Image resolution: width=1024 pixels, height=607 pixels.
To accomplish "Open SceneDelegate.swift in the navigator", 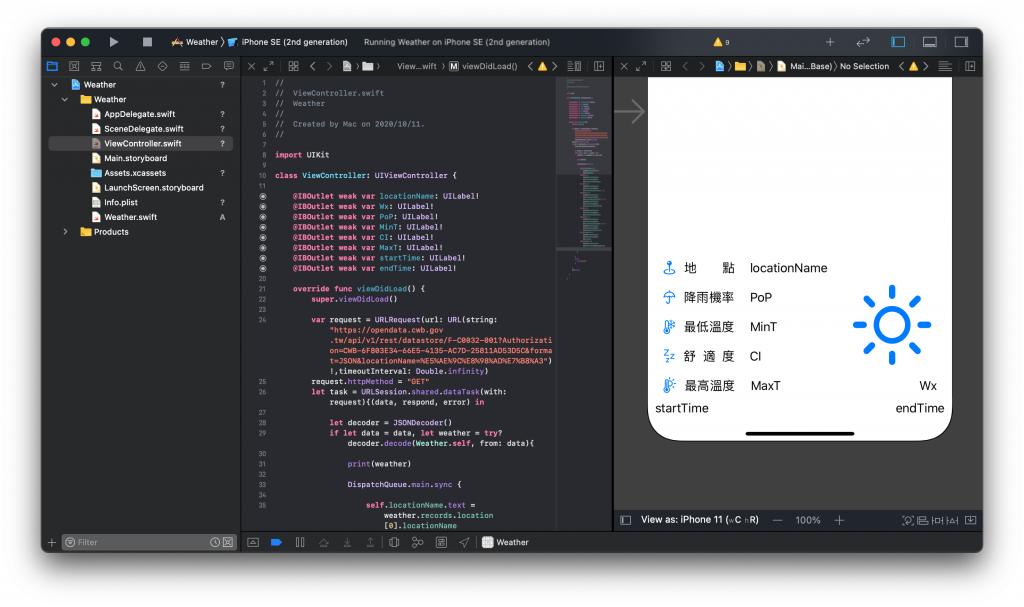I will pyautogui.click(x=143, y=129).
